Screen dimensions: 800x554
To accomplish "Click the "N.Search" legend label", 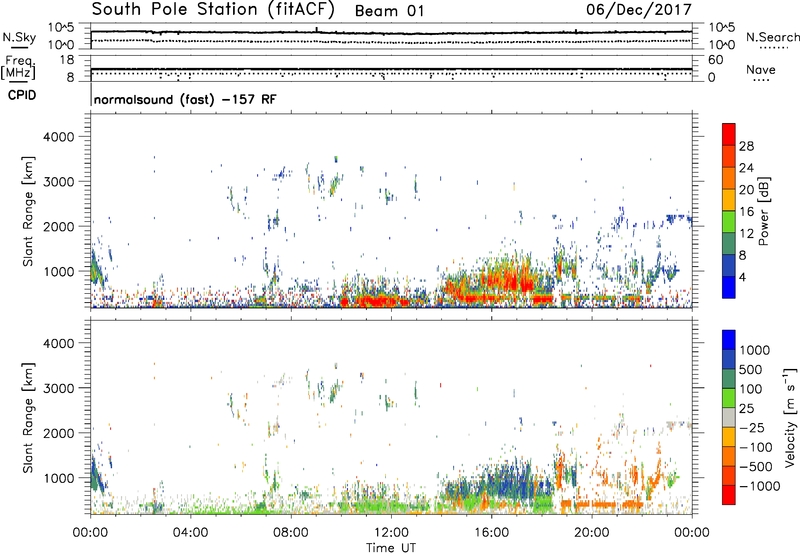I will tap(772, 37).
